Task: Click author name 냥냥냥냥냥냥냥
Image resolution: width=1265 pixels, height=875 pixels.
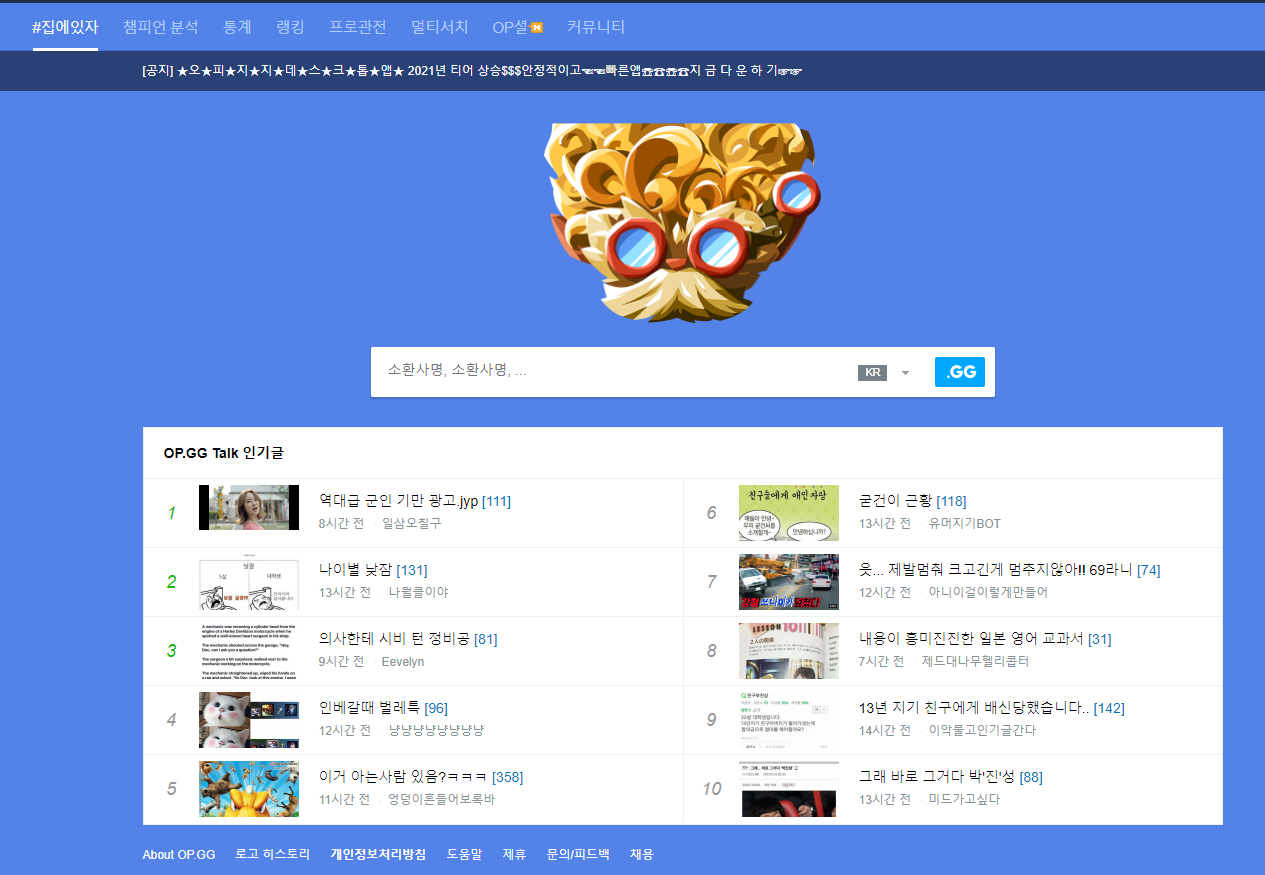Action: coord(436,730)
